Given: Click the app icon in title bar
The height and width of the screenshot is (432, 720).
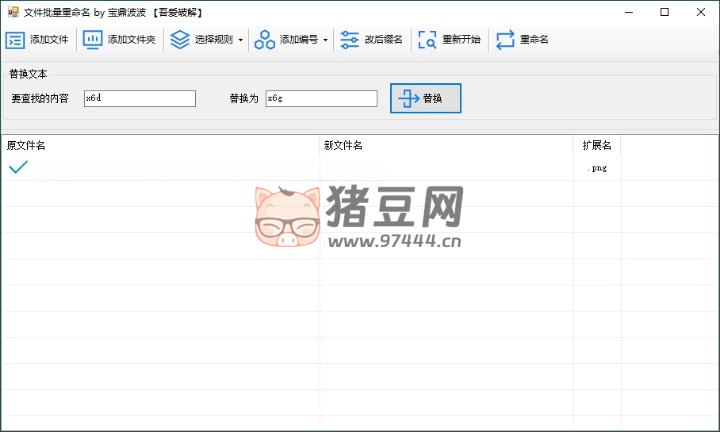Looking at the screenshot, I should coord(13,12).
